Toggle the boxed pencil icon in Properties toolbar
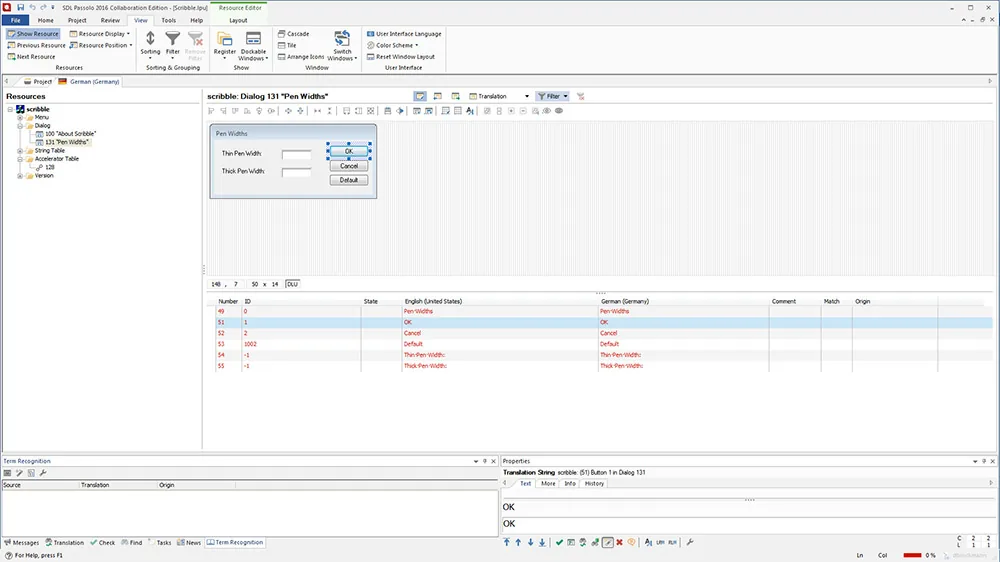1000x562 pixels. [x=608, y=542]
